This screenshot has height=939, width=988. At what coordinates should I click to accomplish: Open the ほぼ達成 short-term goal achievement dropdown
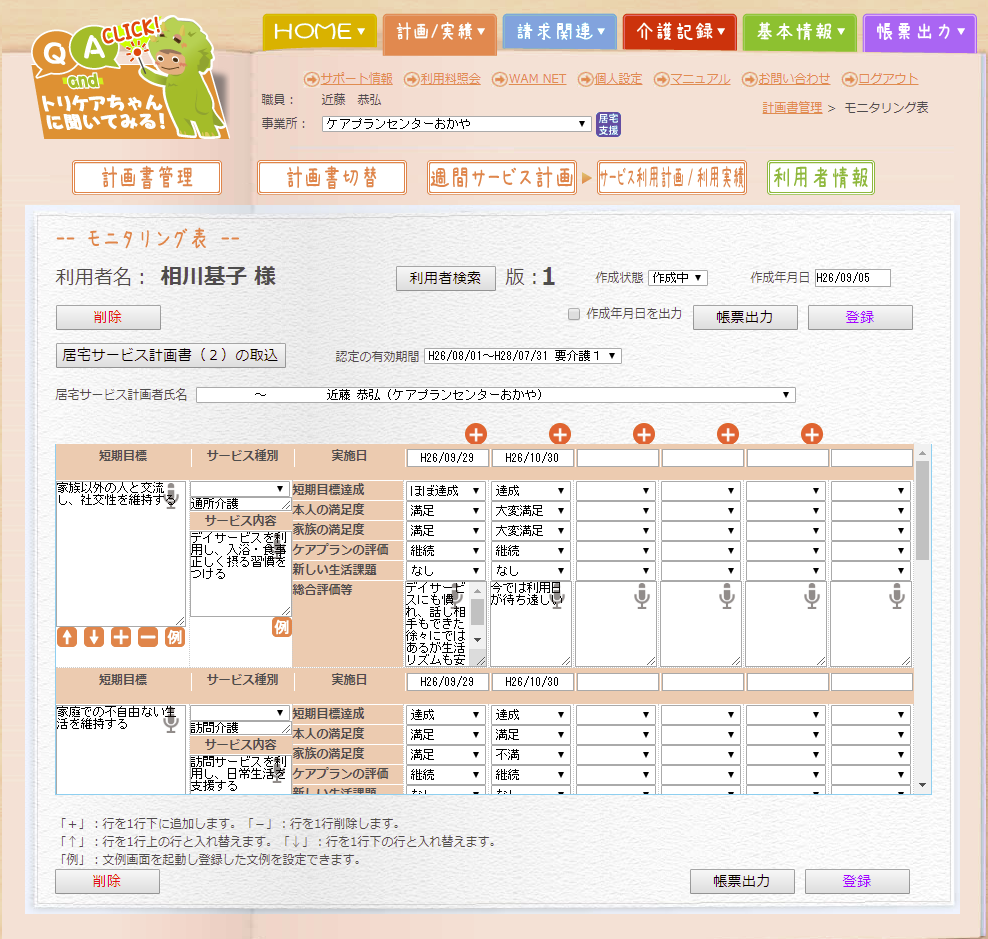click(x=446, y=491)
